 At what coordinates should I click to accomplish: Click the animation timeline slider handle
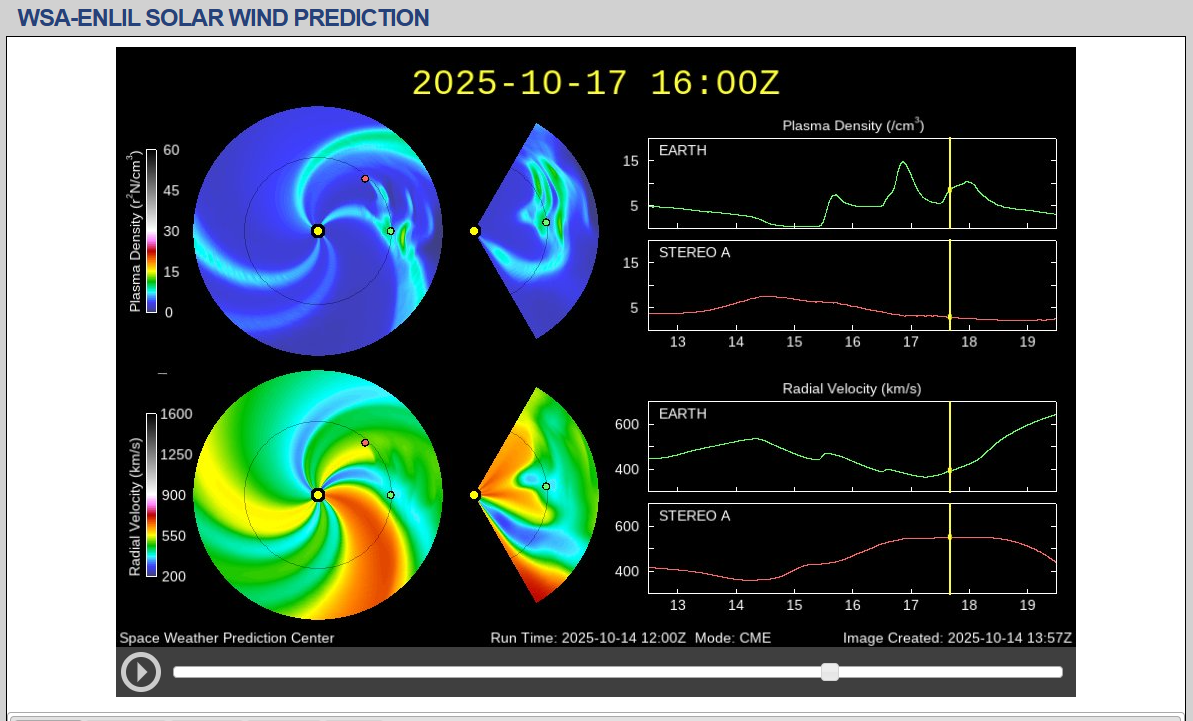tap(829, 672)
